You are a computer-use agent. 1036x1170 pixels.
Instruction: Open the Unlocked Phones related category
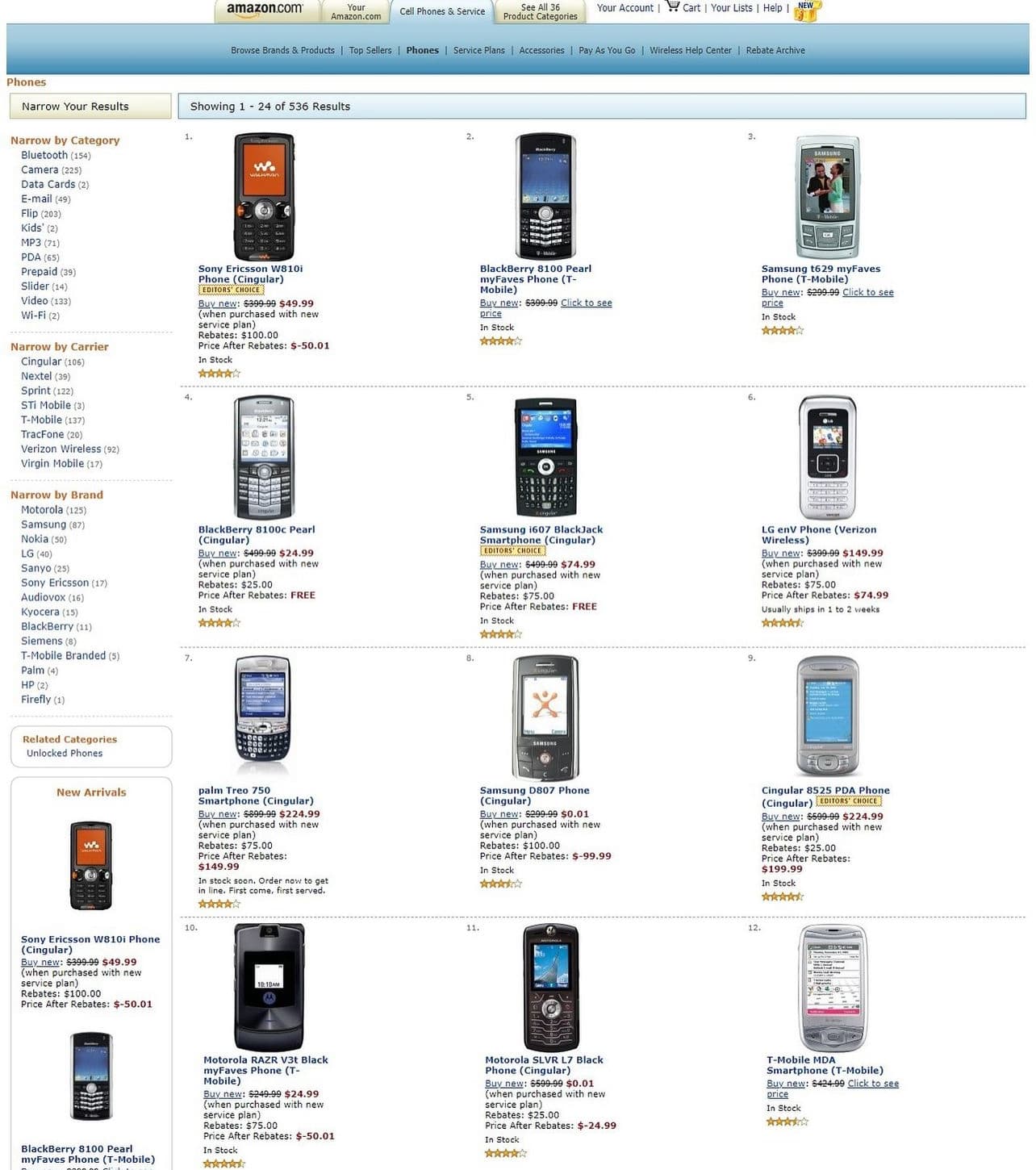(x=65, y=754)
